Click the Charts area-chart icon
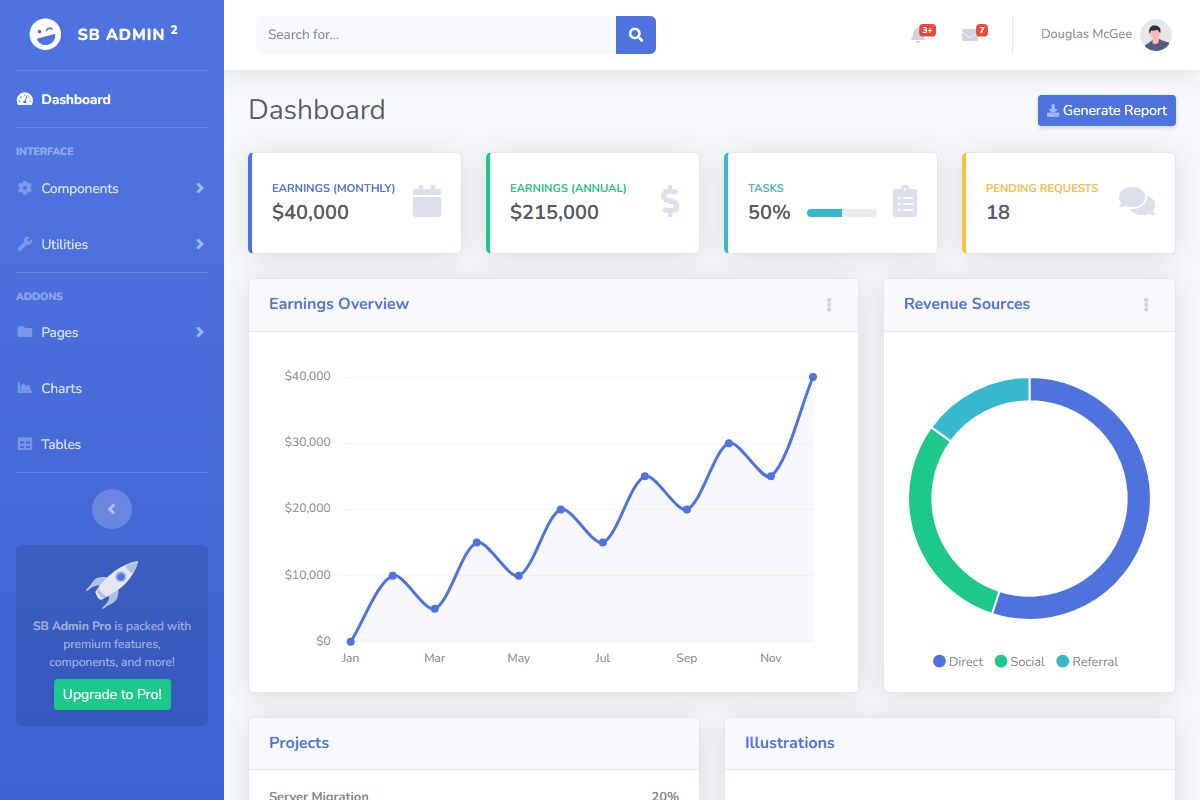 25,388
